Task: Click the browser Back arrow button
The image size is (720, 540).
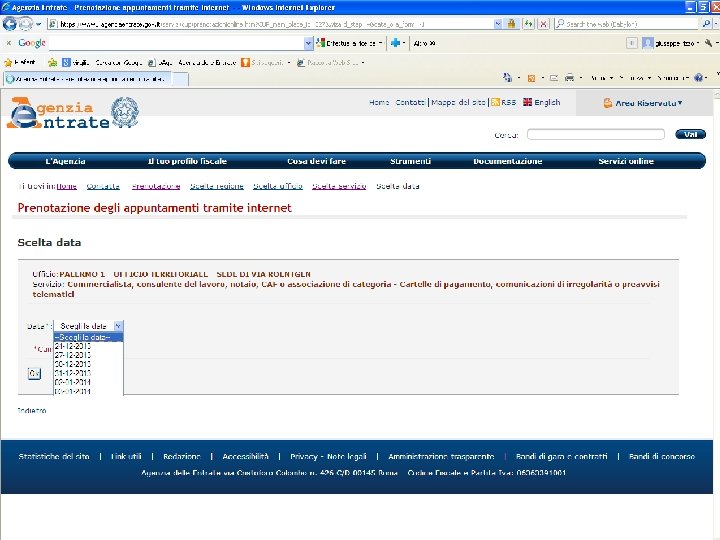Action: pyautogui.click(x=10, y=23)
